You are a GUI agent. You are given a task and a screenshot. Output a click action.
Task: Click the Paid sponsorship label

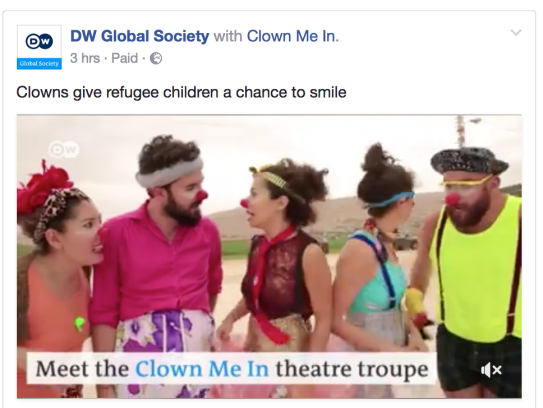coord(124,58)
